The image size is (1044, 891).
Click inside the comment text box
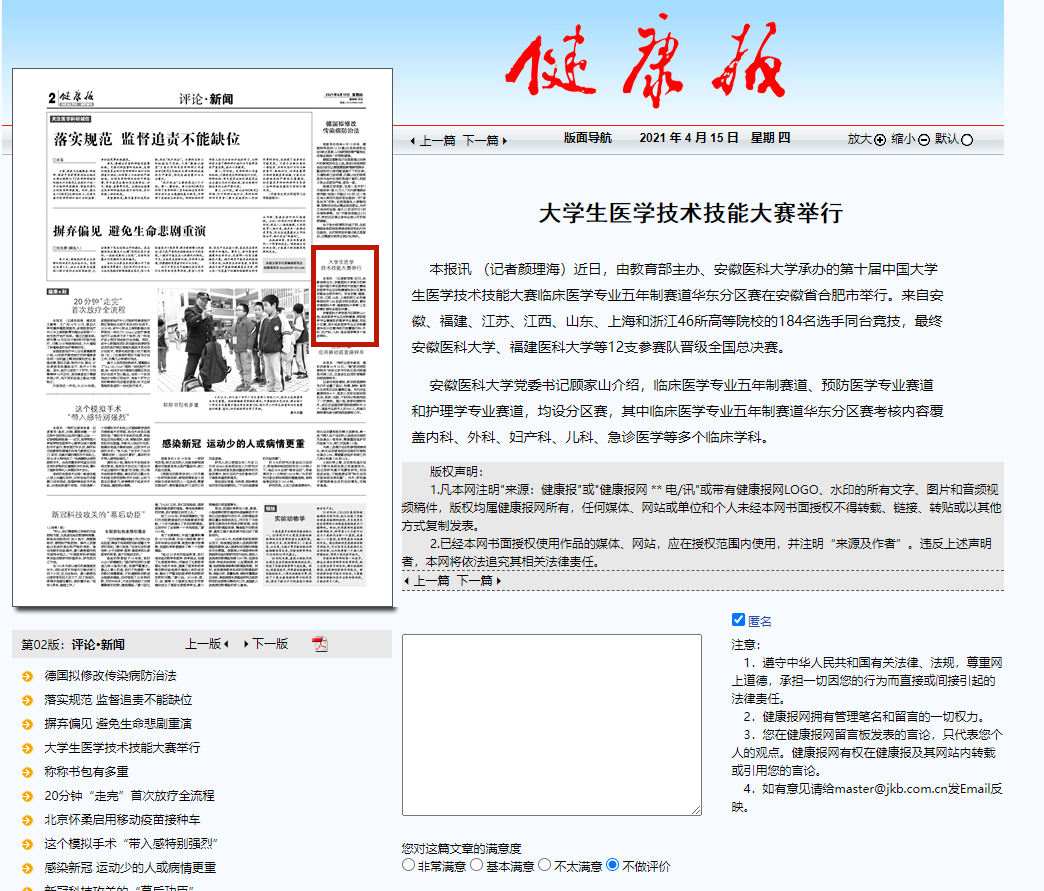(551, 724)
